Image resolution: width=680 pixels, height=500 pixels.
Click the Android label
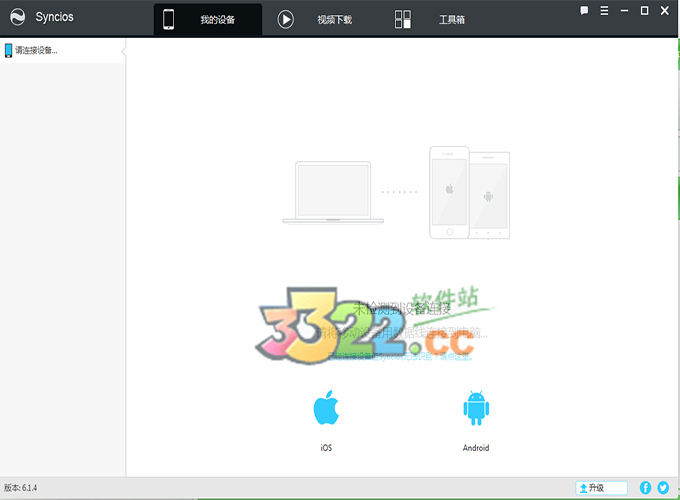(476, 448)
